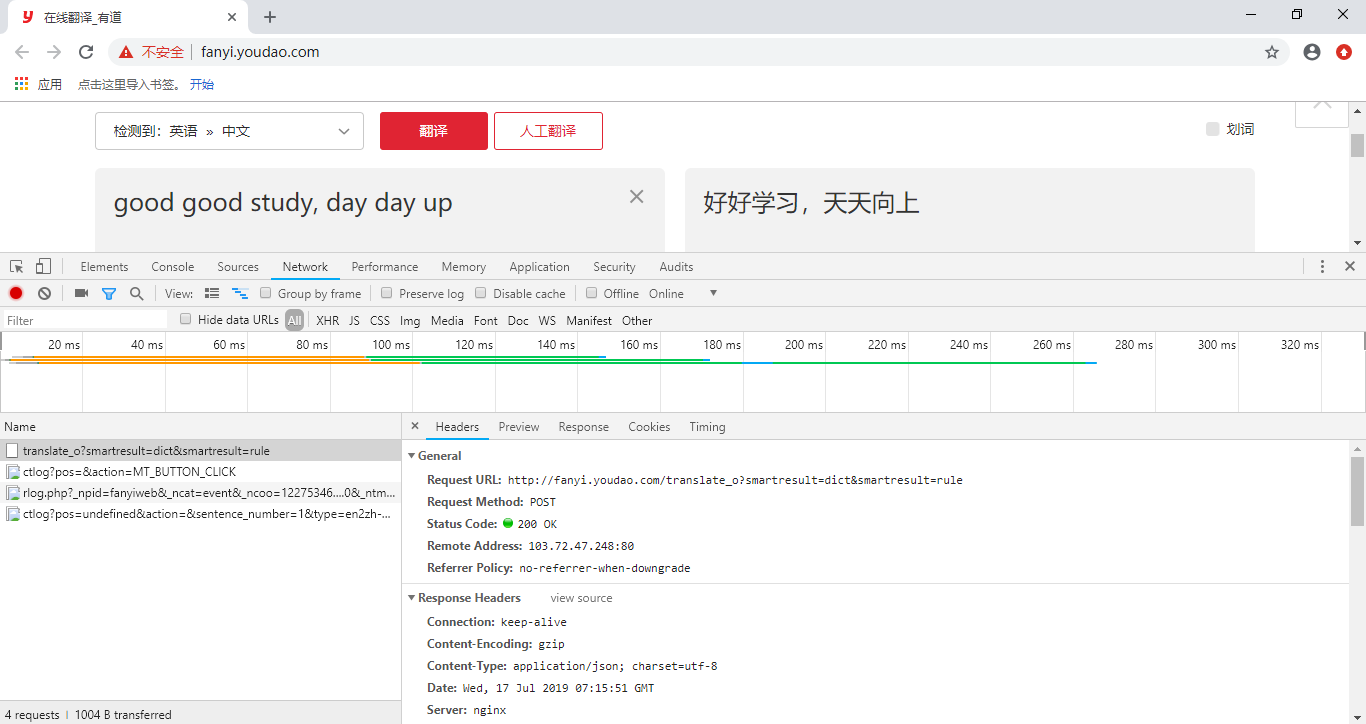The image size is (1366, 724).
Task: Check the Disable cache option
Action: point(481,293)
